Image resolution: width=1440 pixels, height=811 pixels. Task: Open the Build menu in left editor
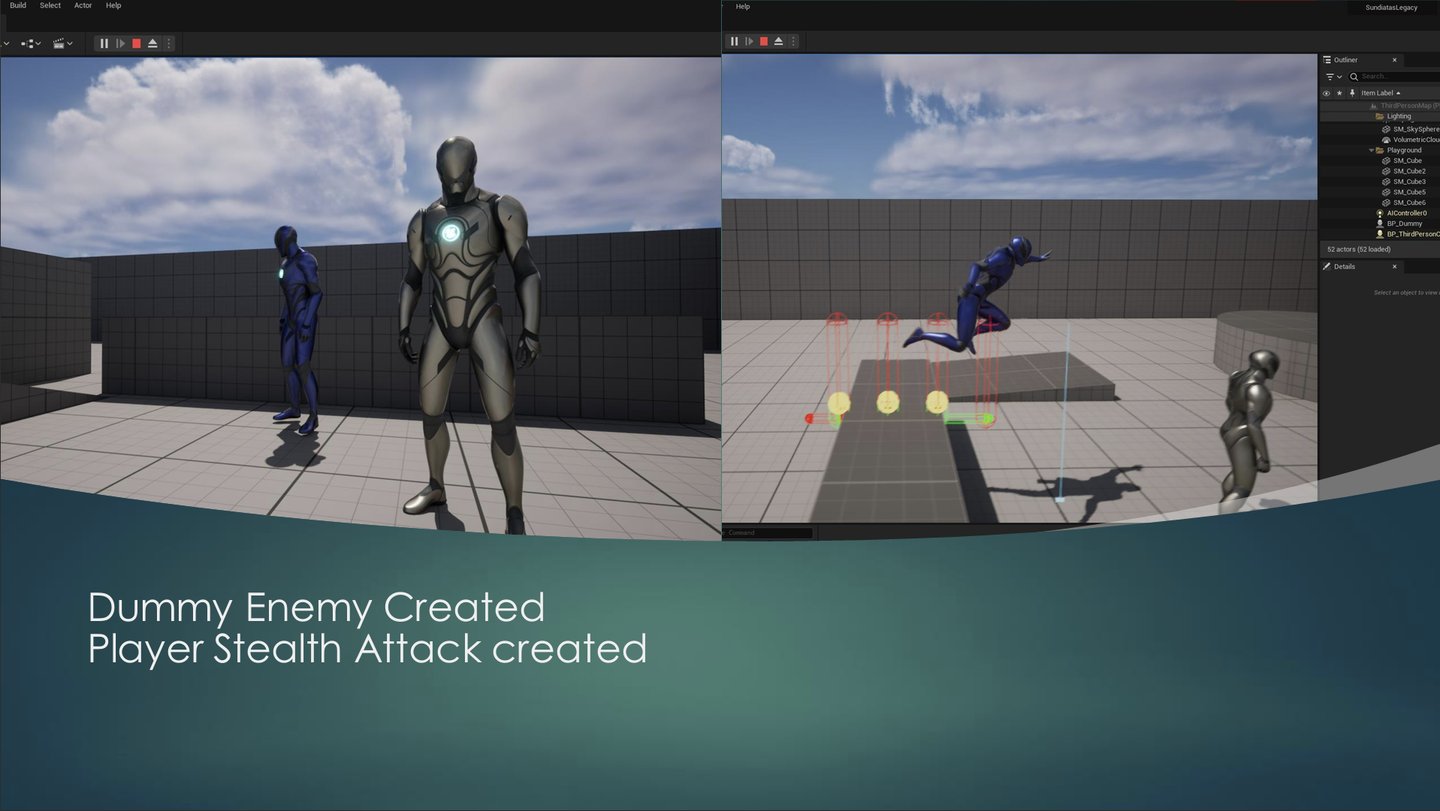pyautogui.click(x=18, y=5)
